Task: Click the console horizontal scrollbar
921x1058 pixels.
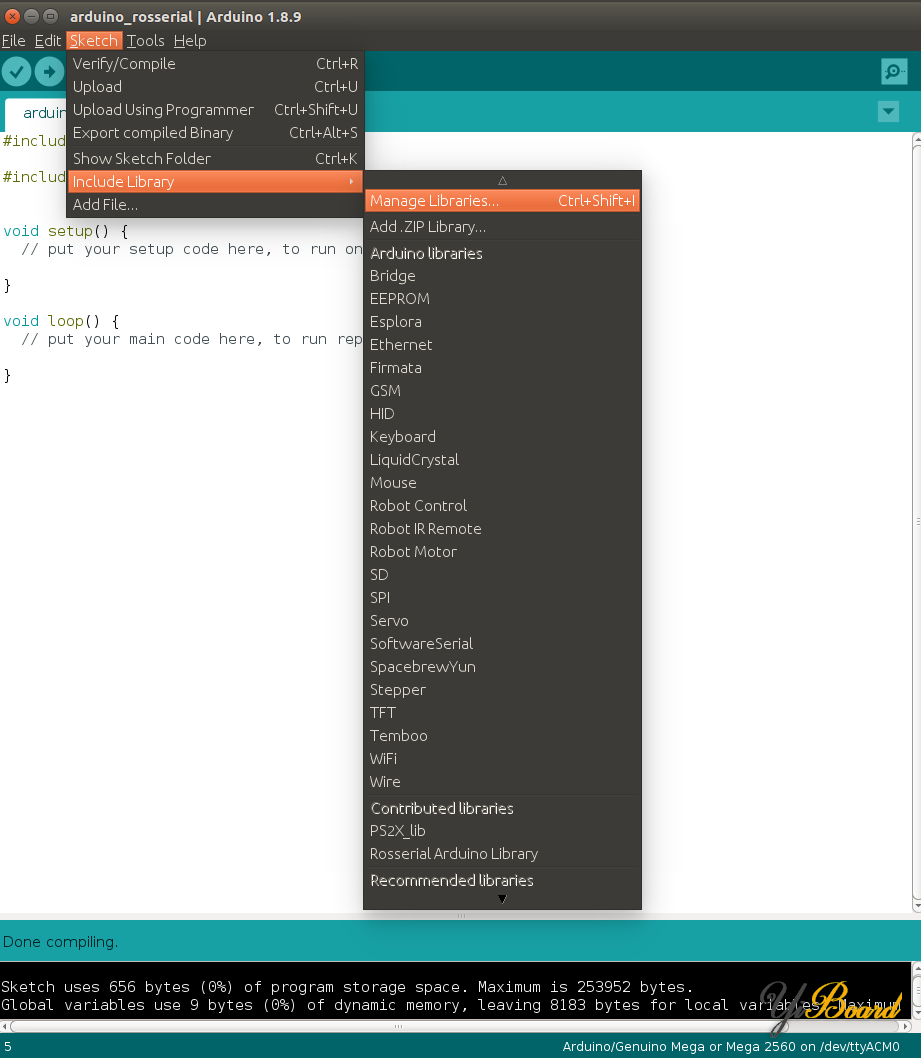Action: [x=456, y=1026]
